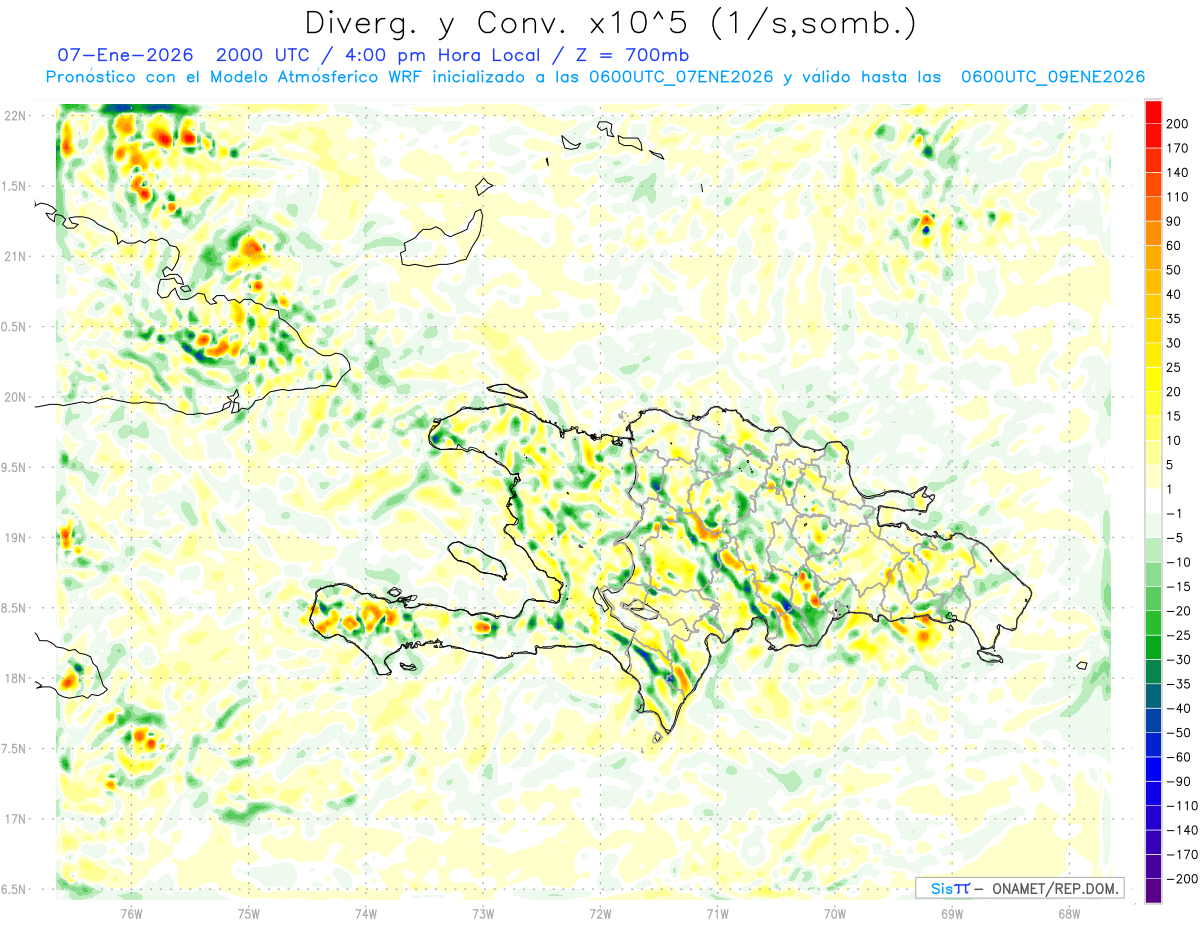Click the positive colorbar value '25'
1200x927 pixels.
[1175, 367]
